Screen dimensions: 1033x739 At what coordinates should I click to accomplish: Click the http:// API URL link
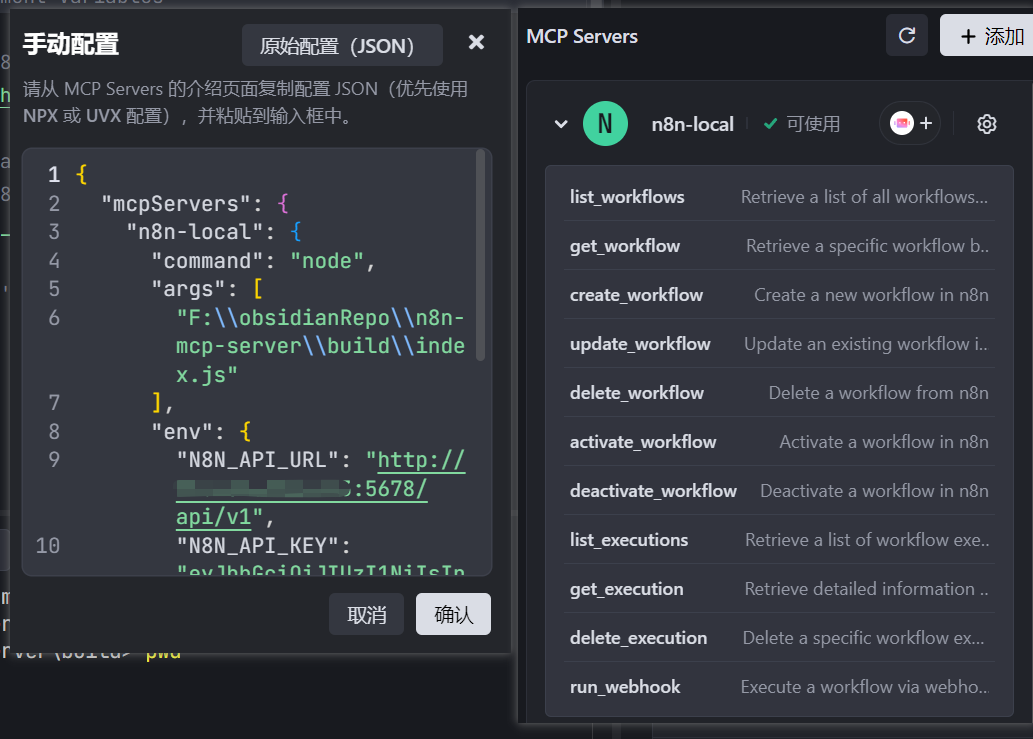click(415, 460)
